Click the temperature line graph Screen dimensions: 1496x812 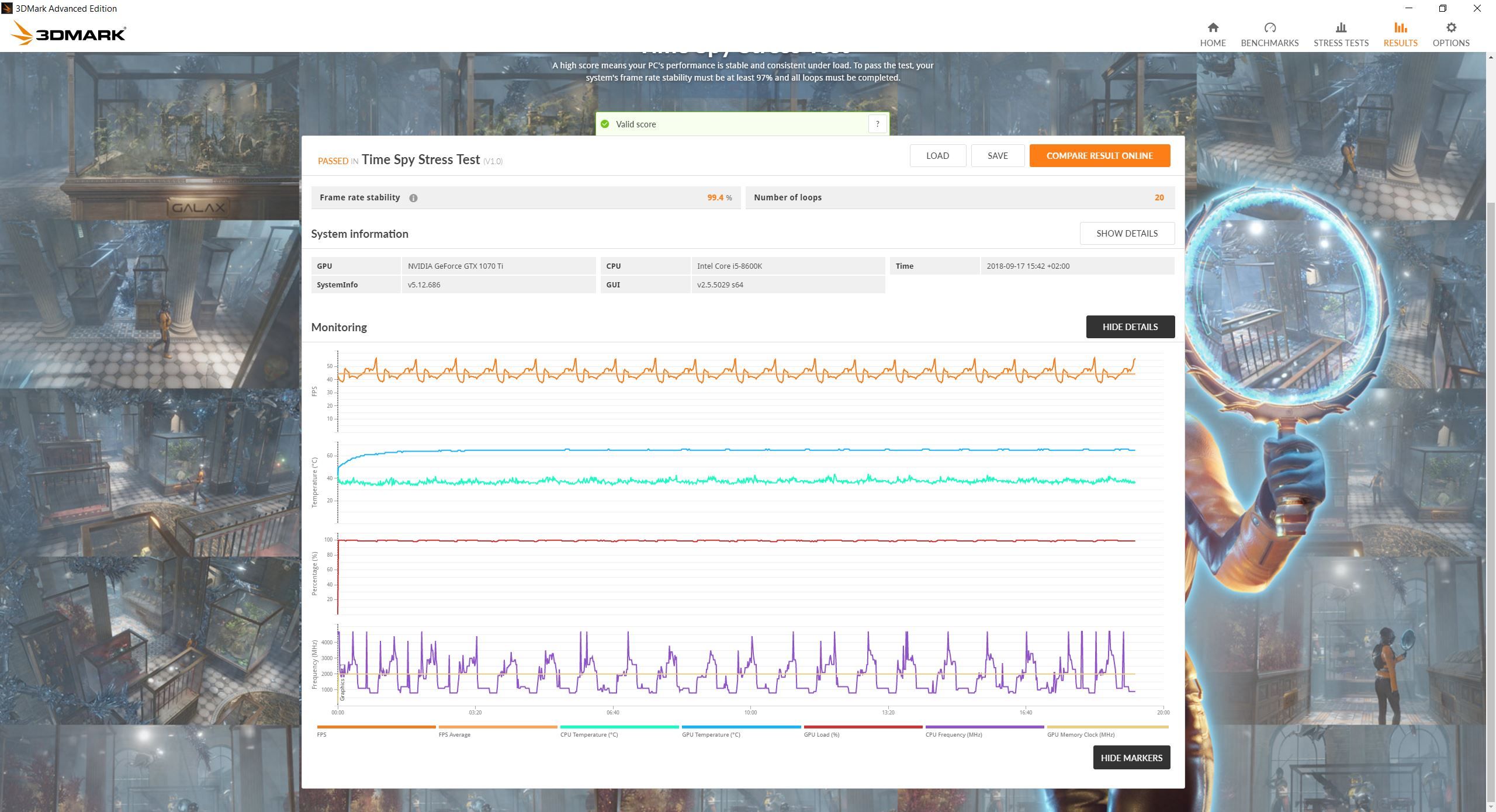coord(750,483)
